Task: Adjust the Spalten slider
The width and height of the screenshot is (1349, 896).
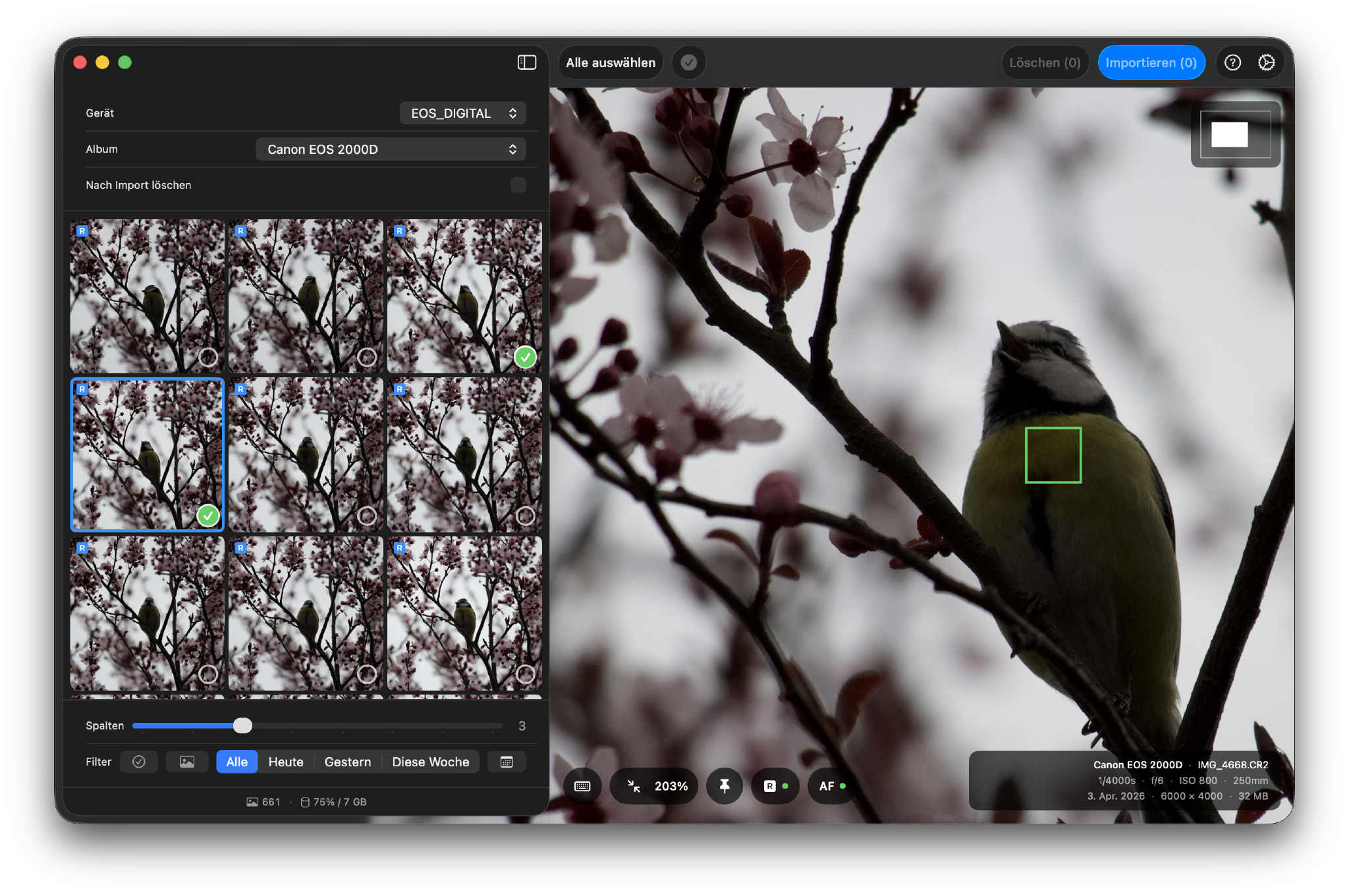Action: pos(243,725)
